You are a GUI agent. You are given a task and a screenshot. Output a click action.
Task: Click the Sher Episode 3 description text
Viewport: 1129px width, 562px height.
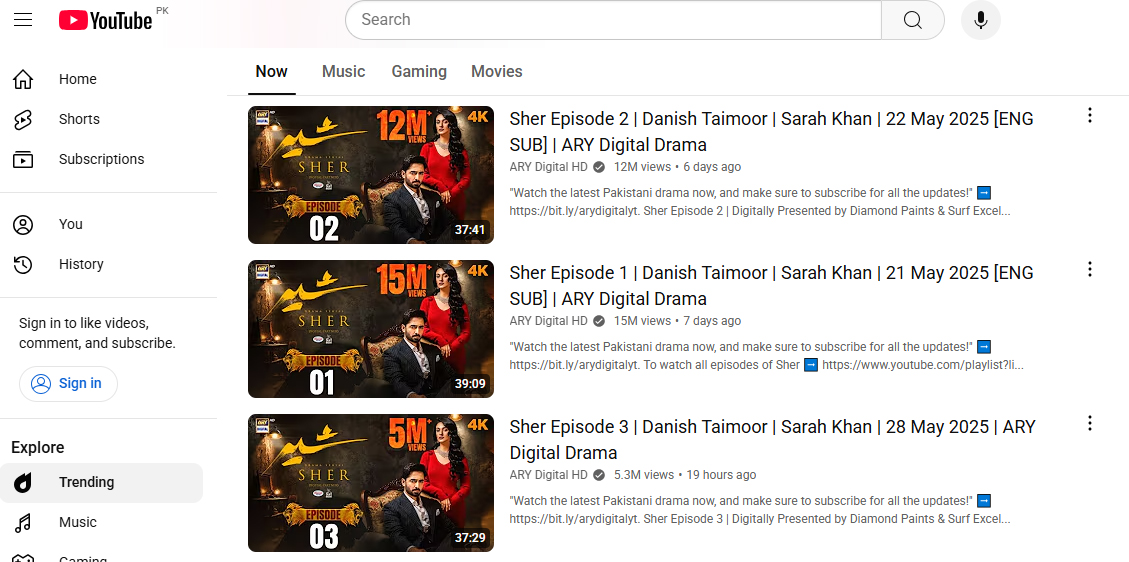point(760,510)
